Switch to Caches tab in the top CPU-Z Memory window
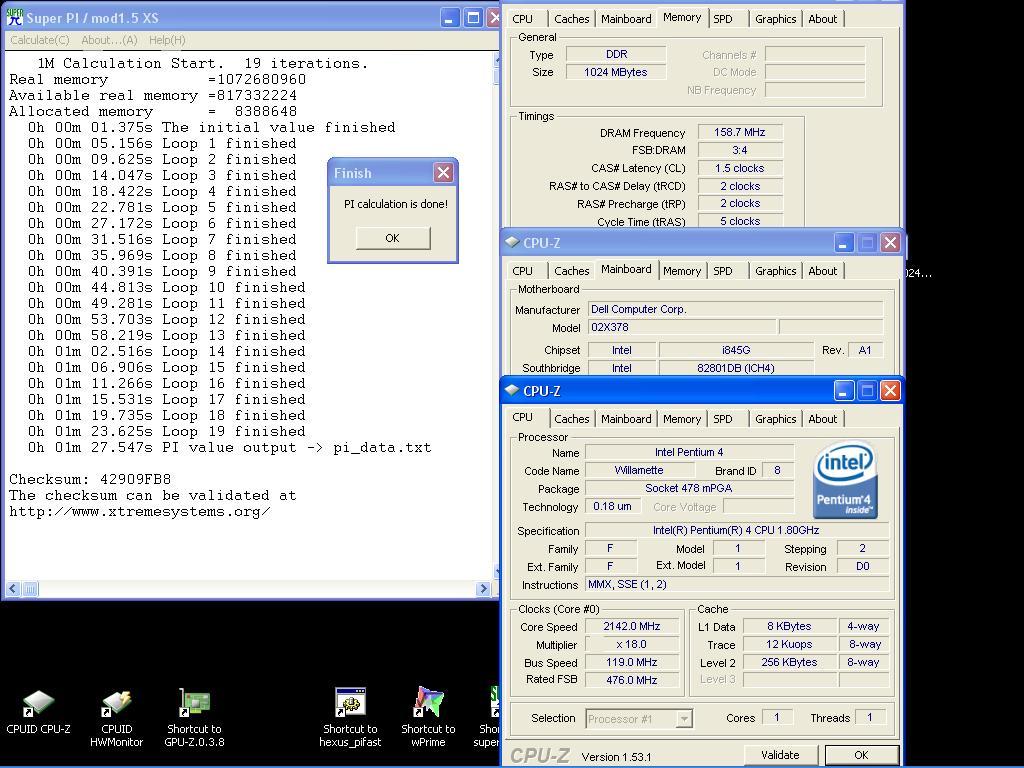This screenshot has height=768, width=1024. point(571,19)
